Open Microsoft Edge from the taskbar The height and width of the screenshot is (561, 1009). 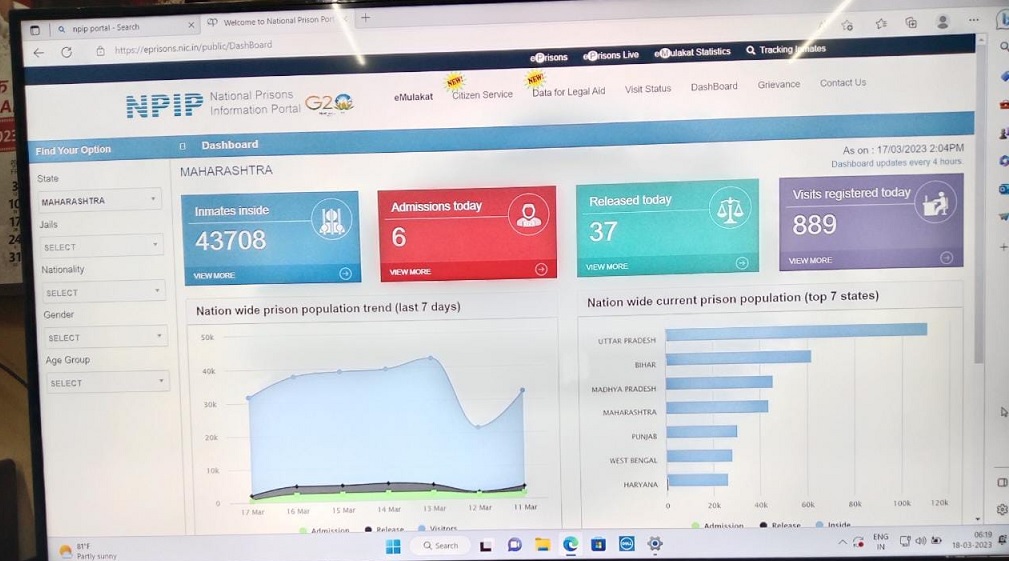(x=571, y=544)
